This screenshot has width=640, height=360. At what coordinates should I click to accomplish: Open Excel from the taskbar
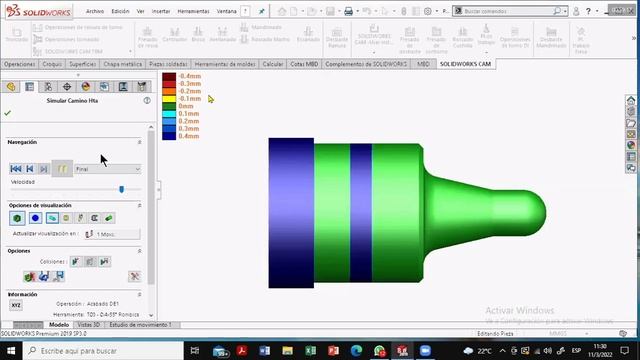pos(310,351)
